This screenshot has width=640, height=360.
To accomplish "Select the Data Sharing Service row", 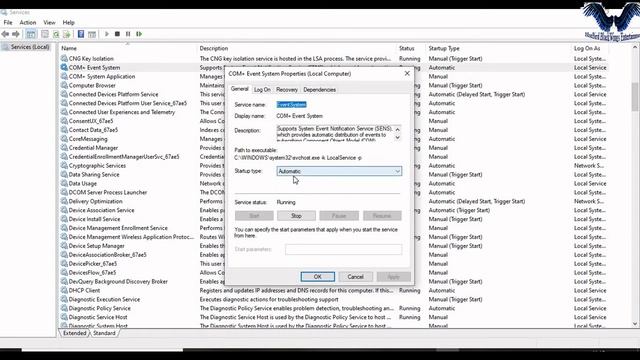I will click(333, 174).
